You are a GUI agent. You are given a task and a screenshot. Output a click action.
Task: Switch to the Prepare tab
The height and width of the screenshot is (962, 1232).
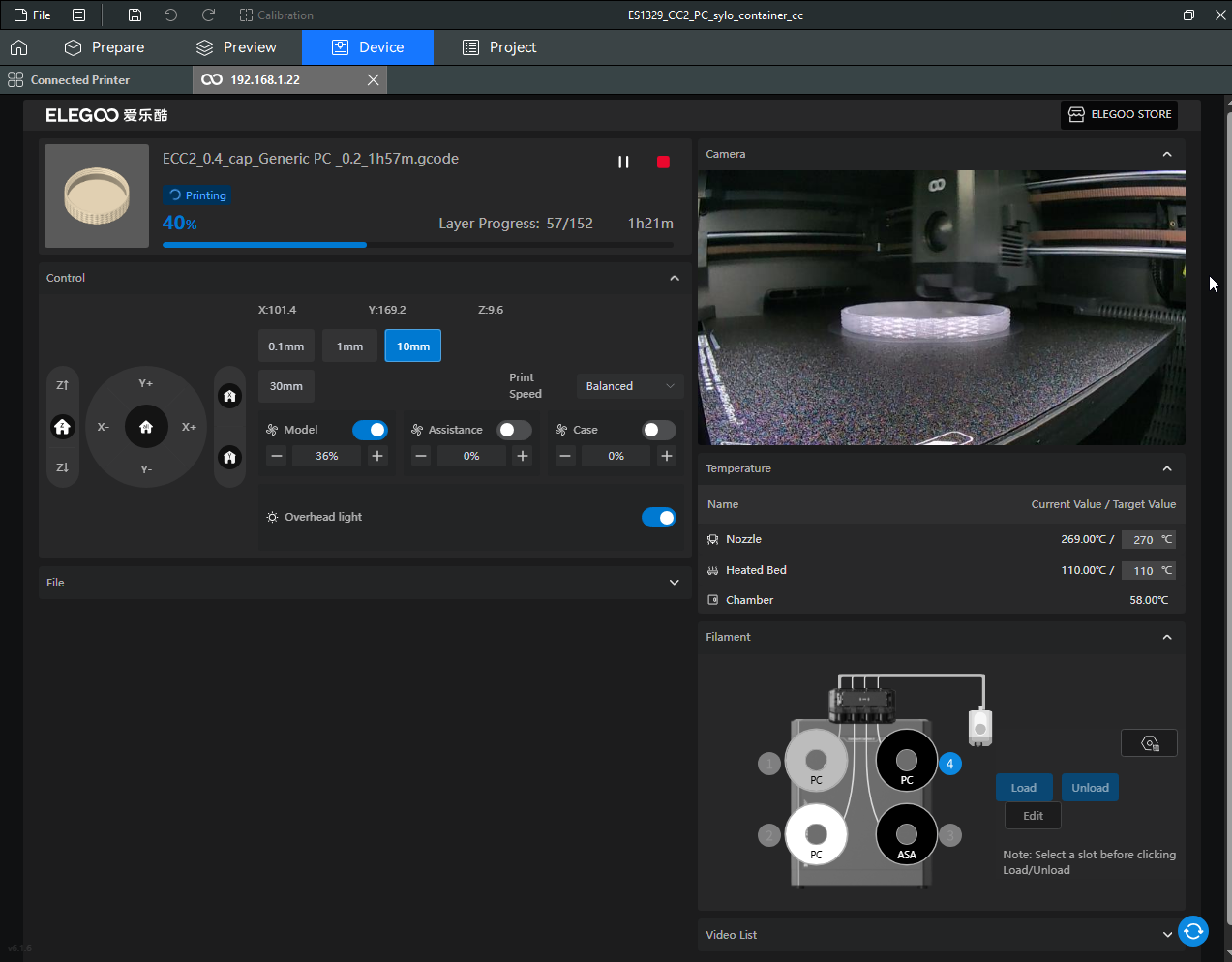click(x=105, y=47)
